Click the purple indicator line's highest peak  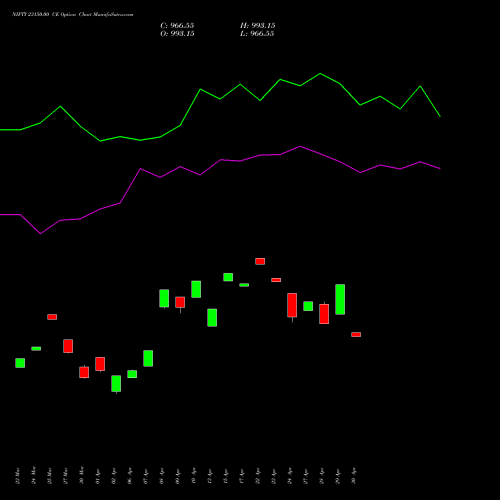pyautogui.click(x=300, y=146)
